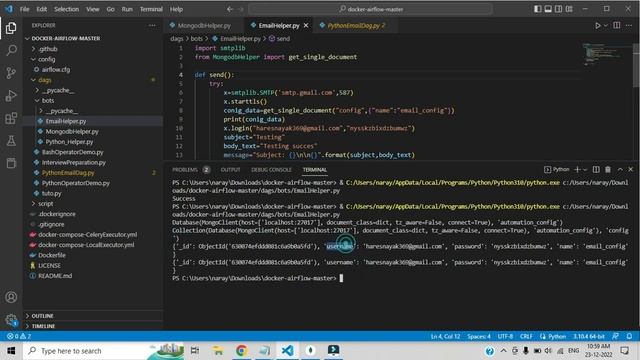Open the Run and Debug view

(x=11, y=96)
